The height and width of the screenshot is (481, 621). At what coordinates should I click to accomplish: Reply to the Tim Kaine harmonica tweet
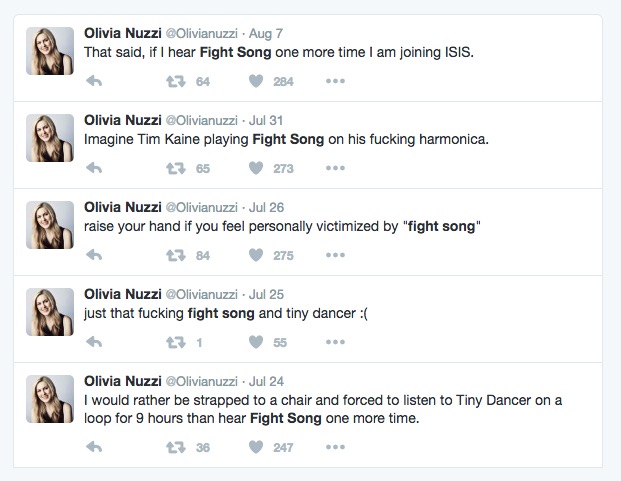[x=94, y=168]
